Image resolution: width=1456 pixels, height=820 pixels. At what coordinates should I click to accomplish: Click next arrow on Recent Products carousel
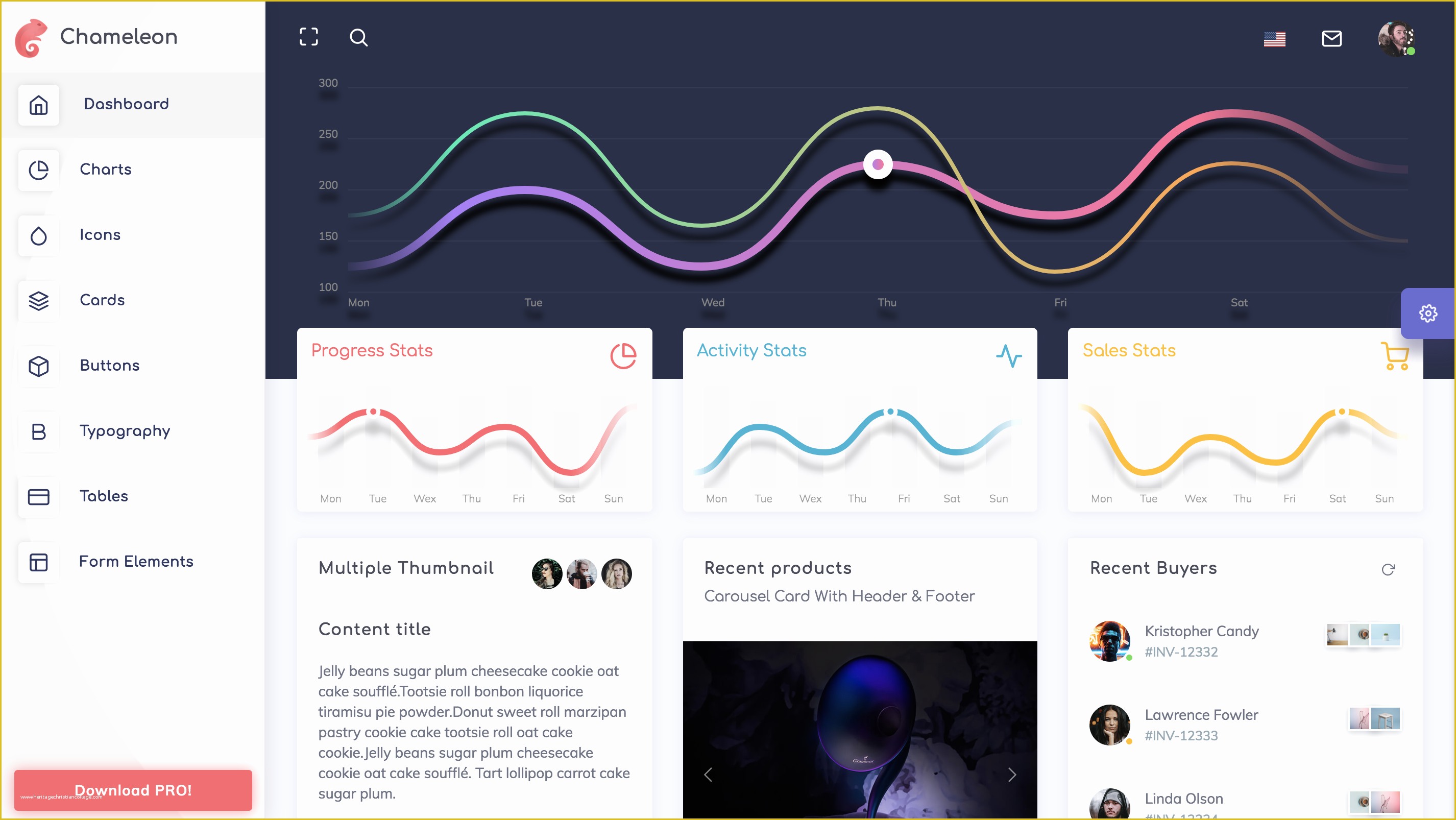click(x=1013, y=774)
